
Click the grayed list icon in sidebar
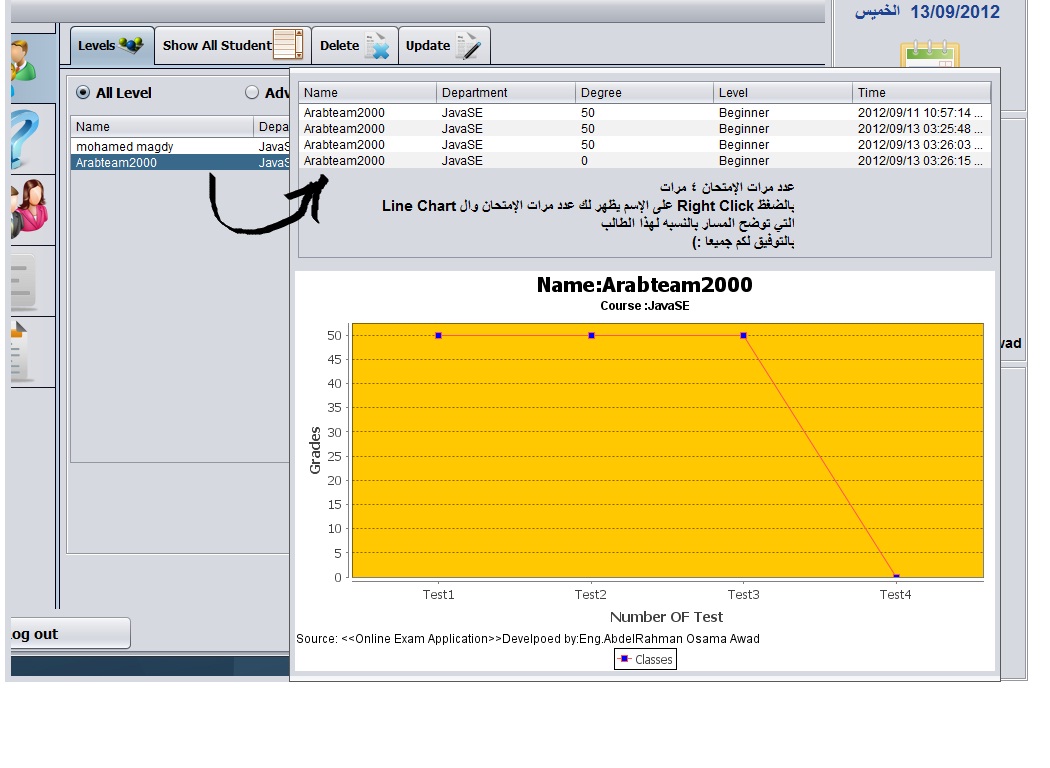click(23, 283)
